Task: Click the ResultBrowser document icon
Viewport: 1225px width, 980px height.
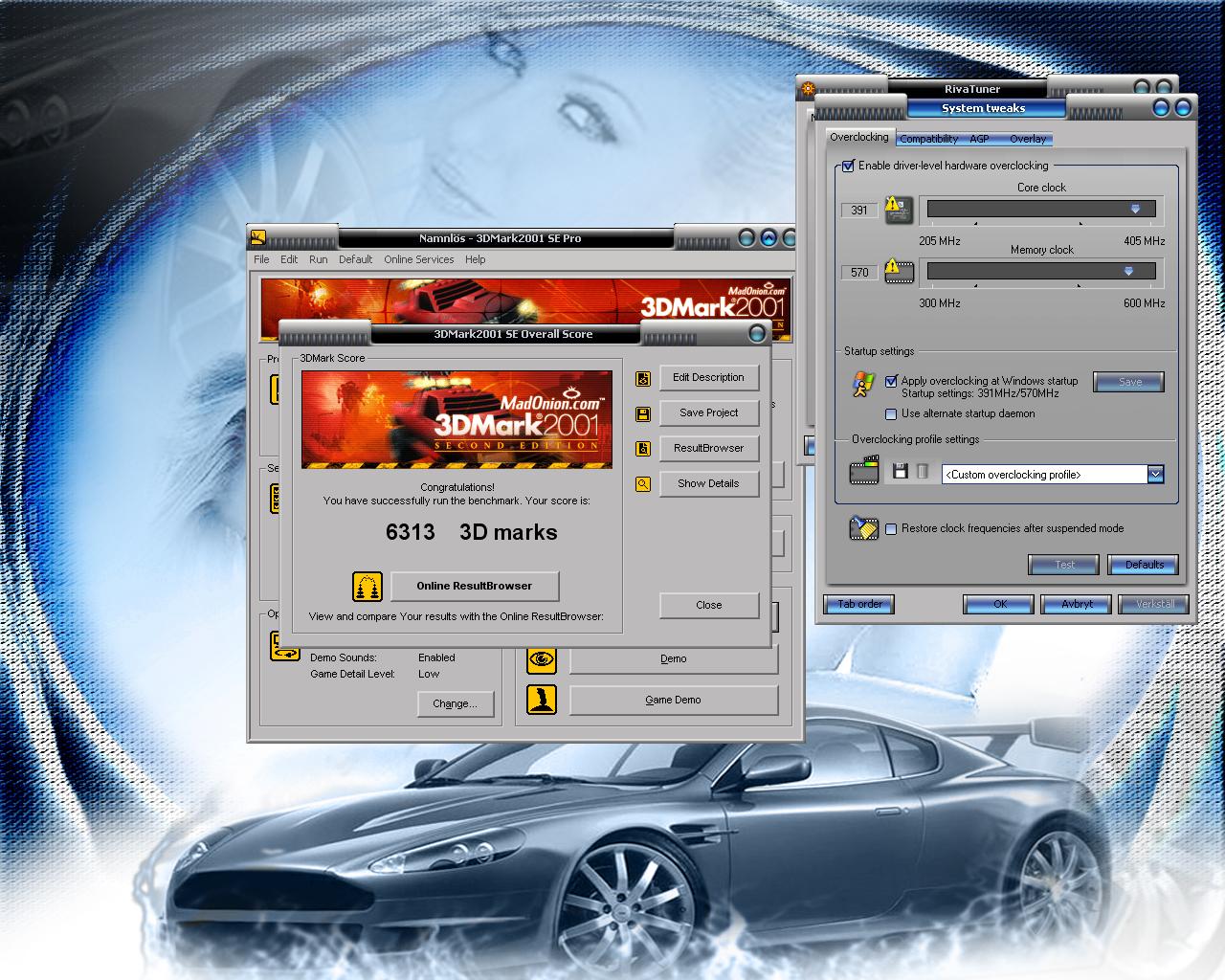Action: pyautogui.click(x=643, y=449)
